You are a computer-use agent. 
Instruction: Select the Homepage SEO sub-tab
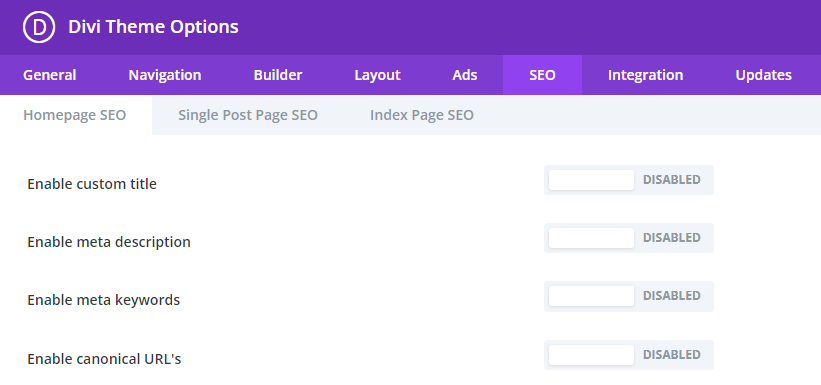[x=75, y=115]
